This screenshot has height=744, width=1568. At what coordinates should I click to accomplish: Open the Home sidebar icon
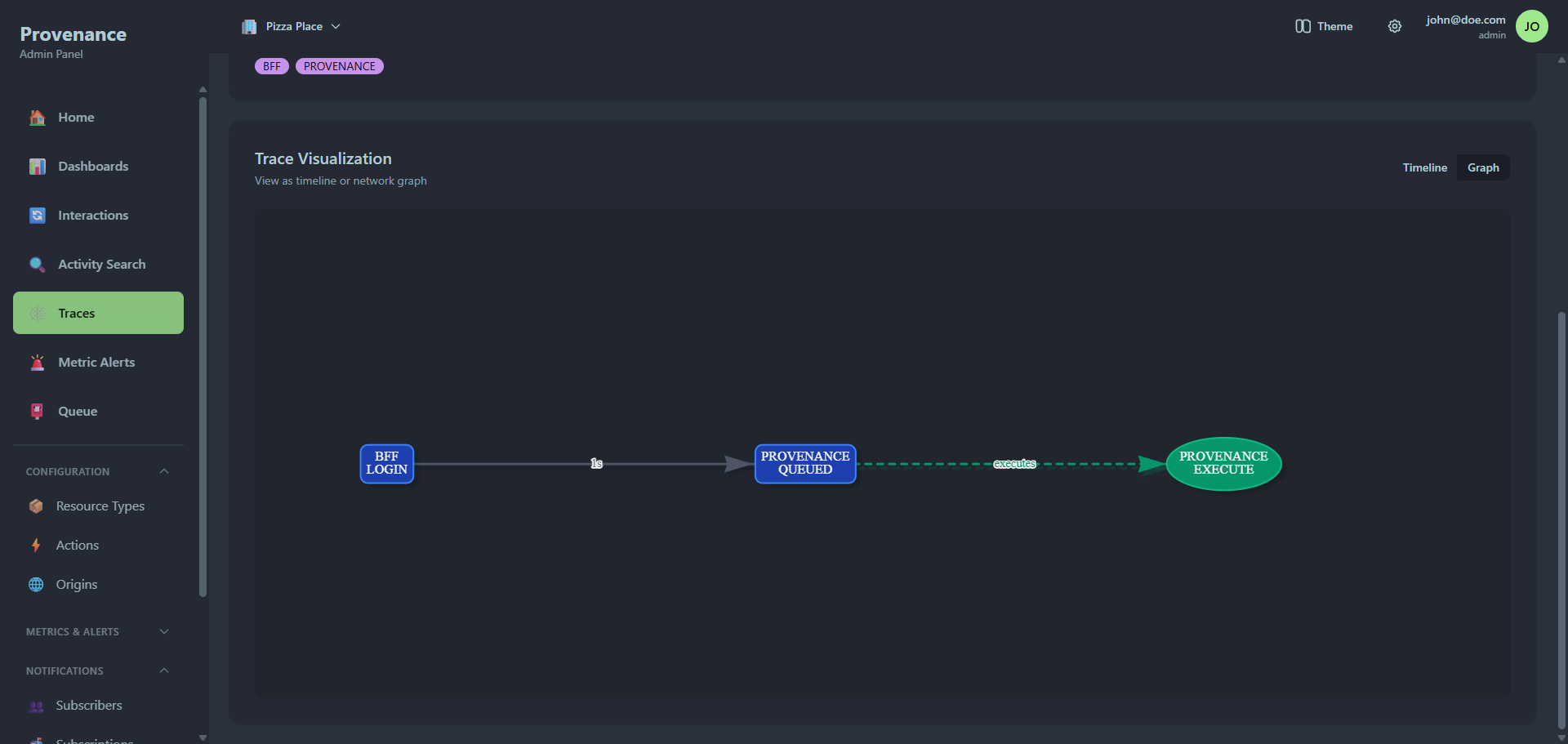click(x=37, y=117)
